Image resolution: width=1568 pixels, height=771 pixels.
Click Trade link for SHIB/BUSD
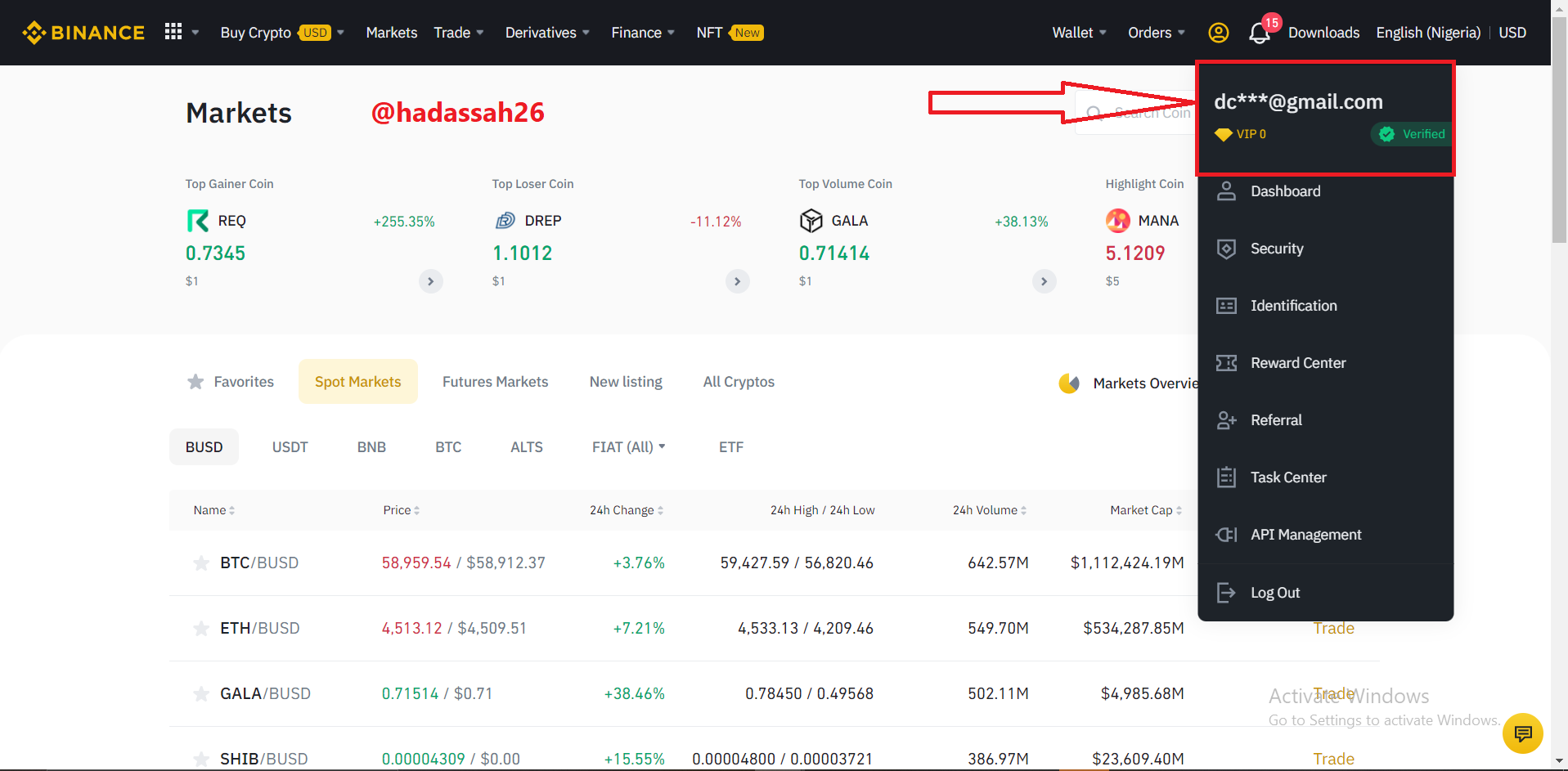(1333, 759)
